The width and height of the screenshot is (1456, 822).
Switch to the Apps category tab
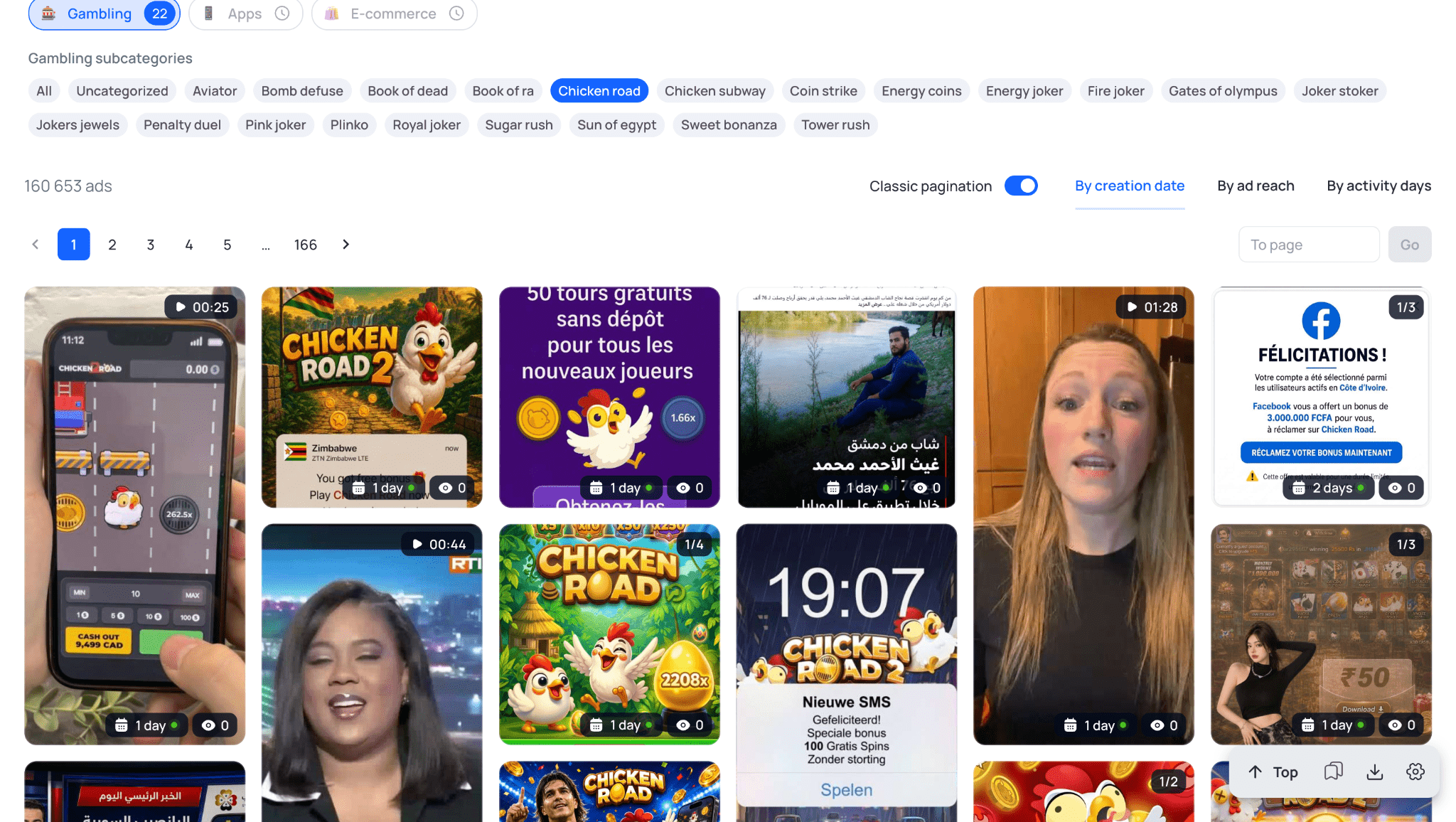pos(245,14)
